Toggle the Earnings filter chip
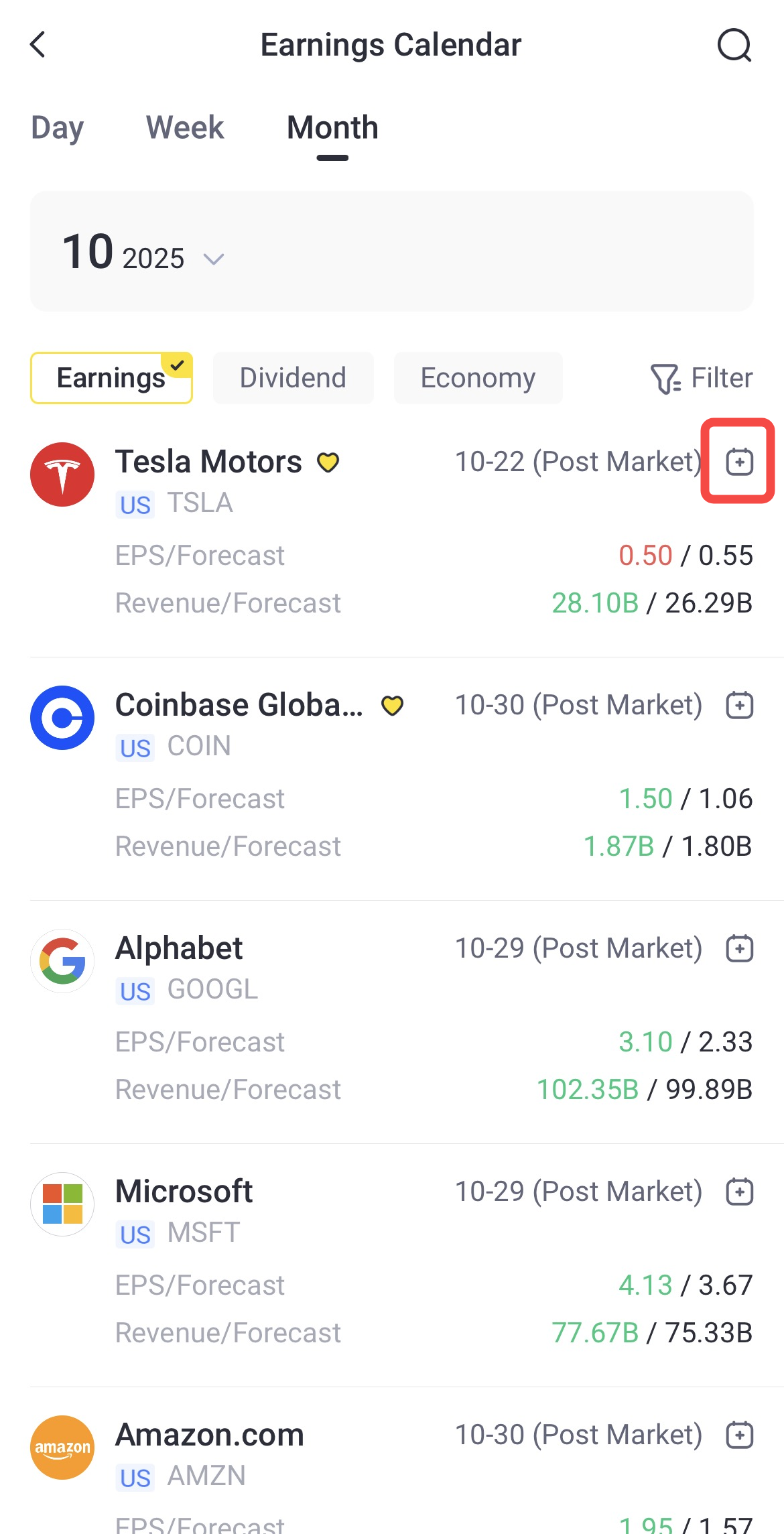Image resolution: width=784 pixels, height=1534 pixels. click(x=111, y=378)
